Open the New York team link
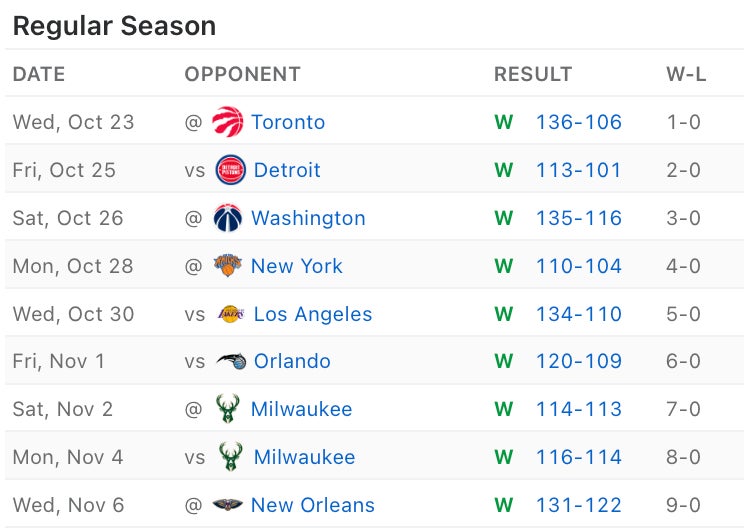744x530 pixels. coord(296,266)
